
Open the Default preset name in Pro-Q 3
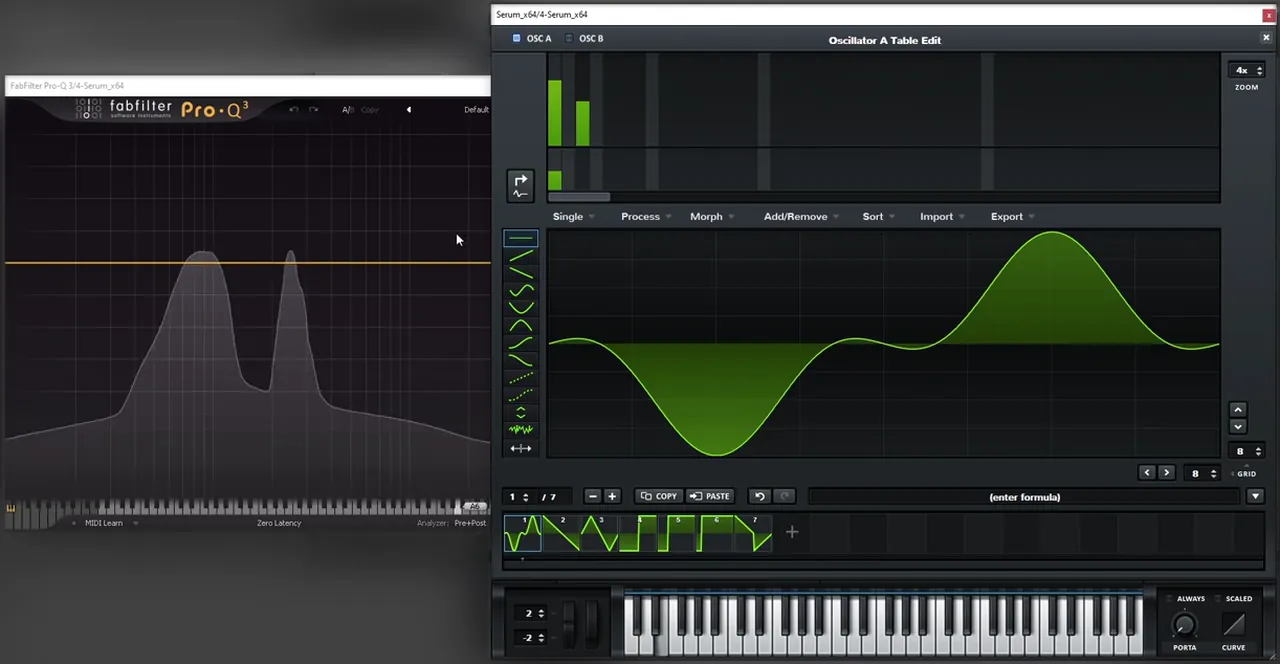click(476, 109)
